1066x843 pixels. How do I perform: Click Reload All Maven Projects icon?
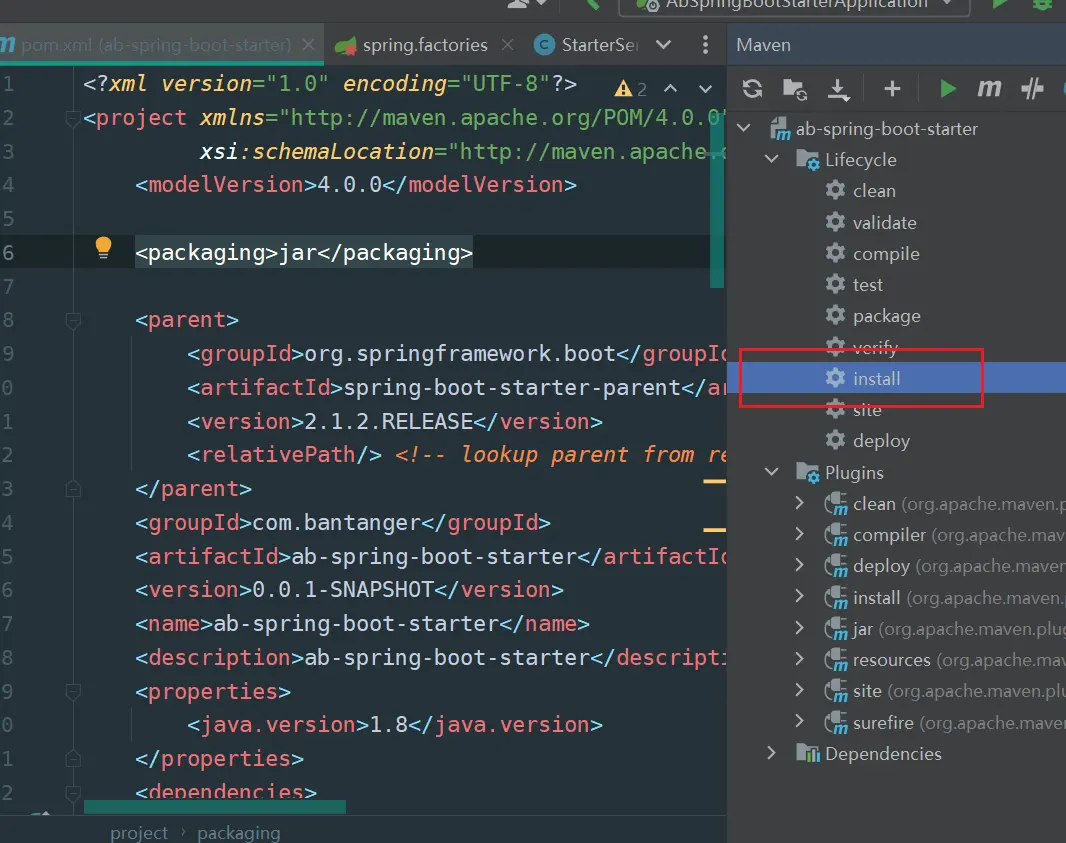753,89
